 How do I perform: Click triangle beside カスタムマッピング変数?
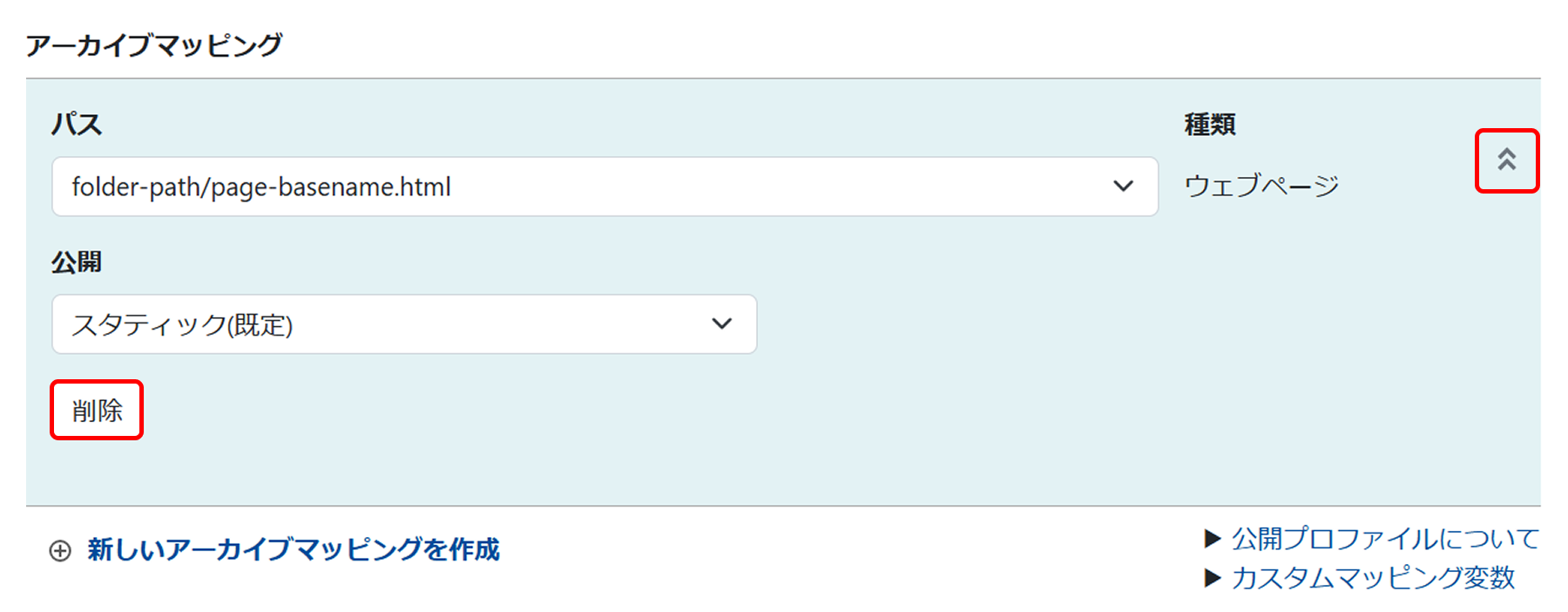click(x=1212, y=577)
